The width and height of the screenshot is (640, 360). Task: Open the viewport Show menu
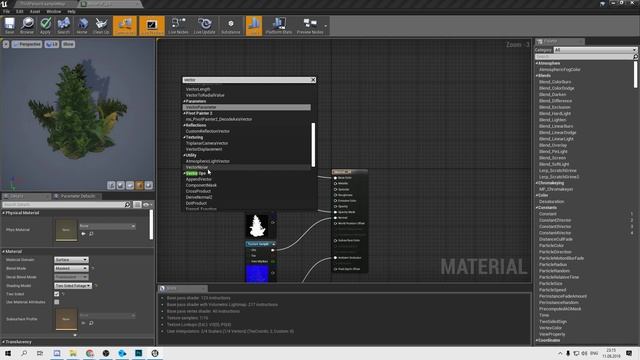68,44
